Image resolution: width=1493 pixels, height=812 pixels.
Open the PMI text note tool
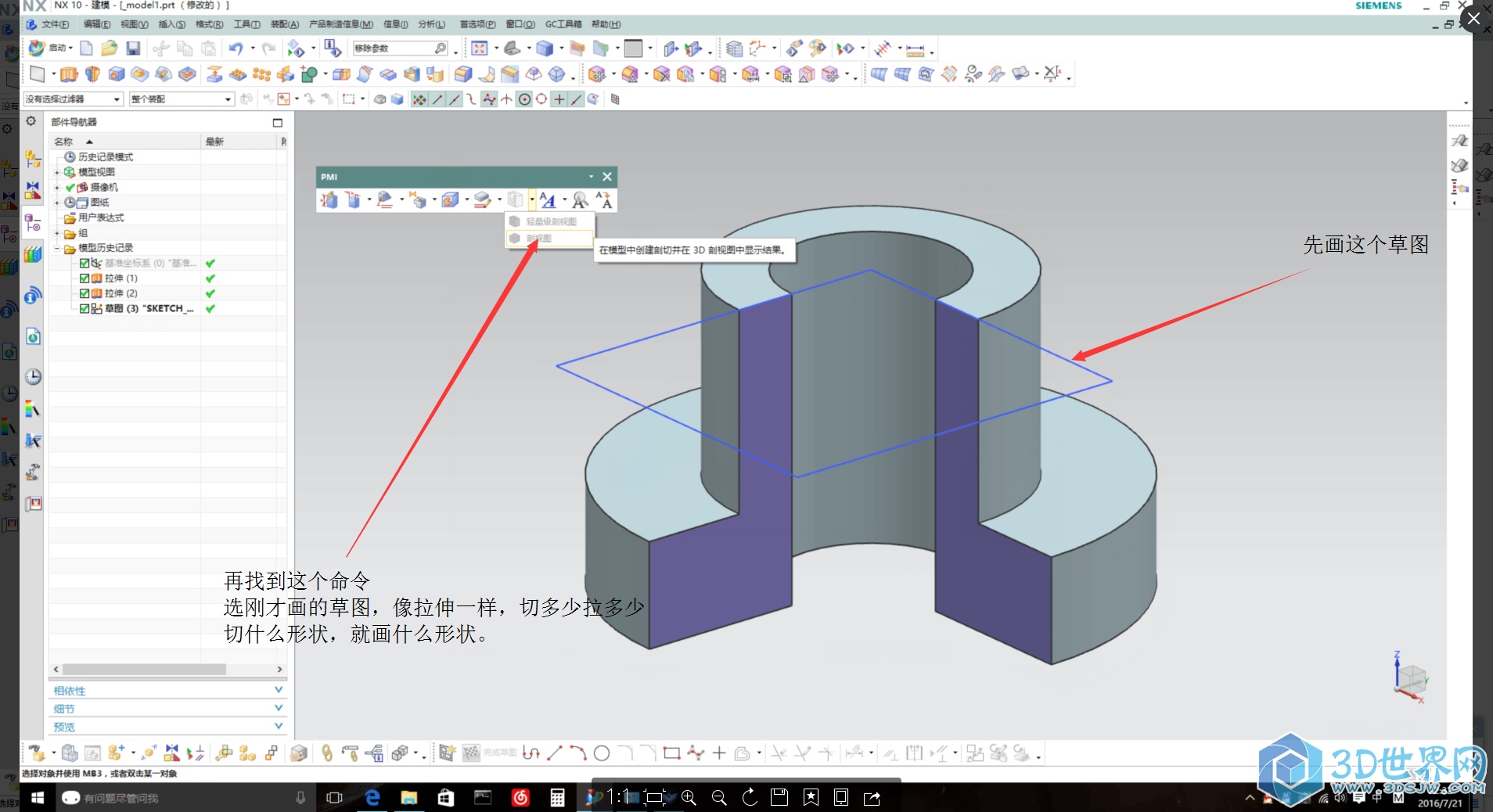(548, 200)
